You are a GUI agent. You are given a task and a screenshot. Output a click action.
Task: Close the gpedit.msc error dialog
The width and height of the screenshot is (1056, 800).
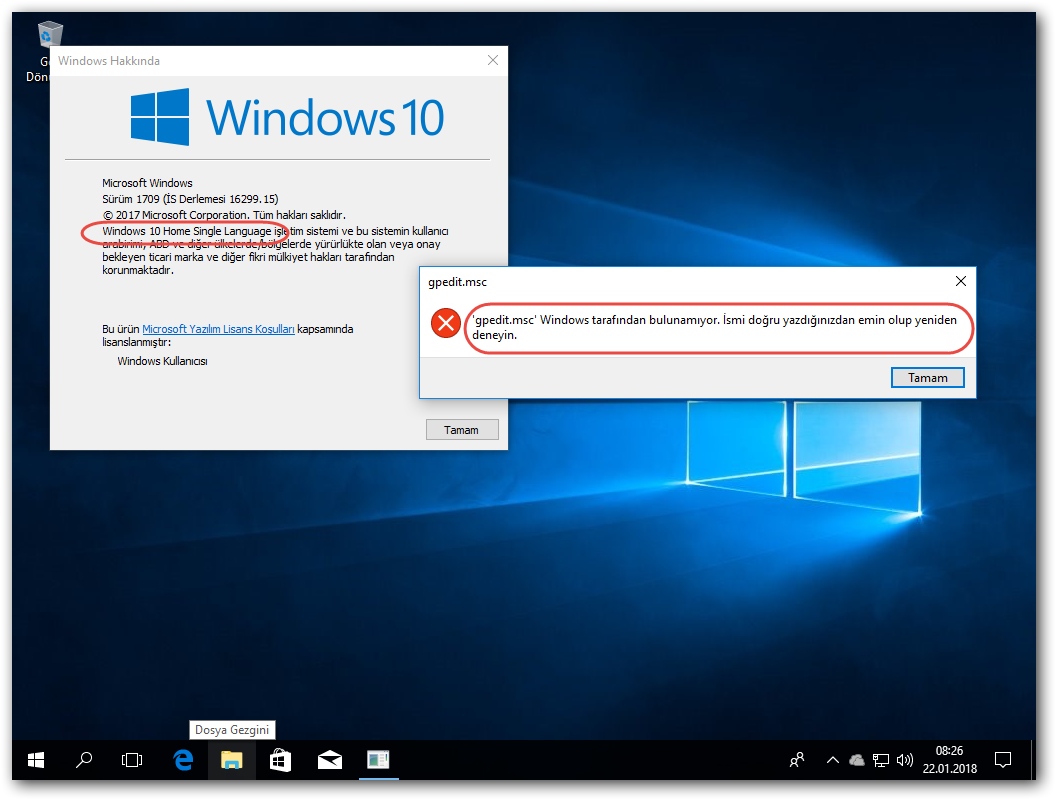pyautogui.click(x=961, y=281)
